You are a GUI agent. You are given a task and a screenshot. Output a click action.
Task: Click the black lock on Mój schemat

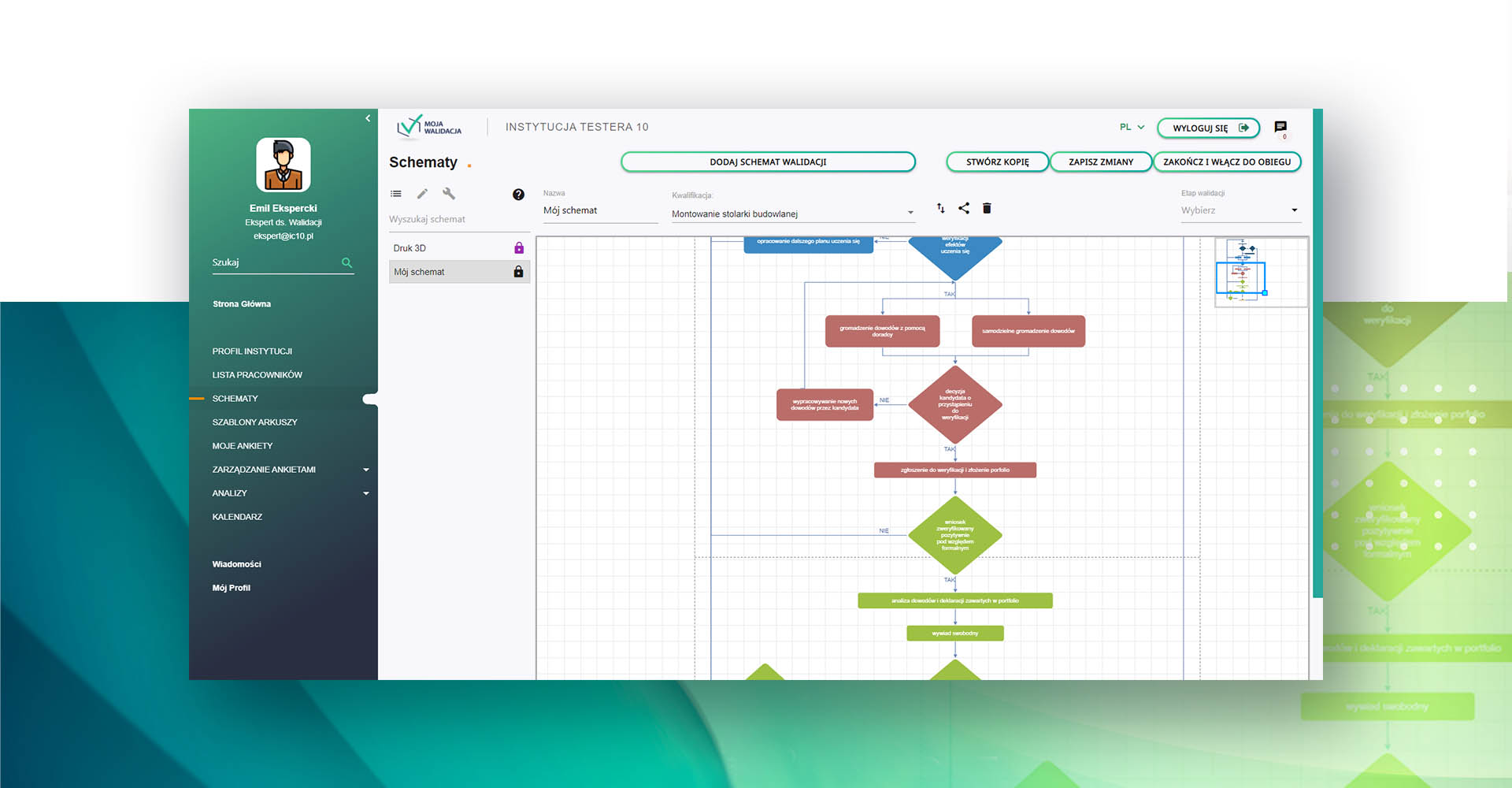point(518,272)
